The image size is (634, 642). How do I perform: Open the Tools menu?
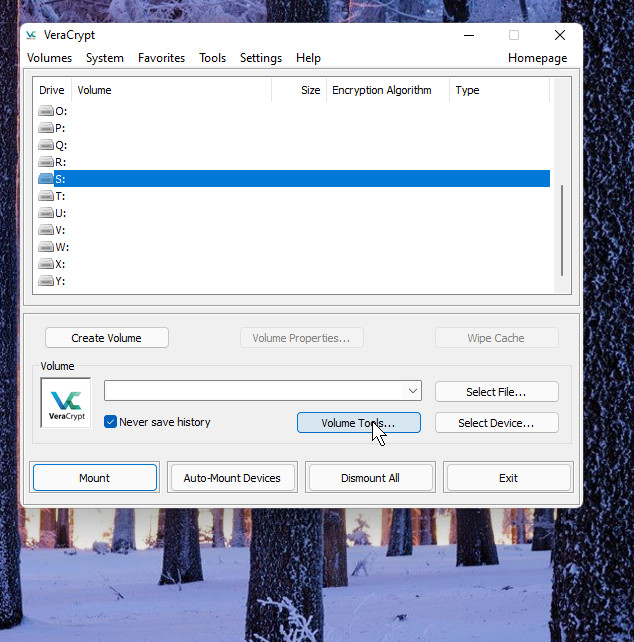[x=213, y=58]
